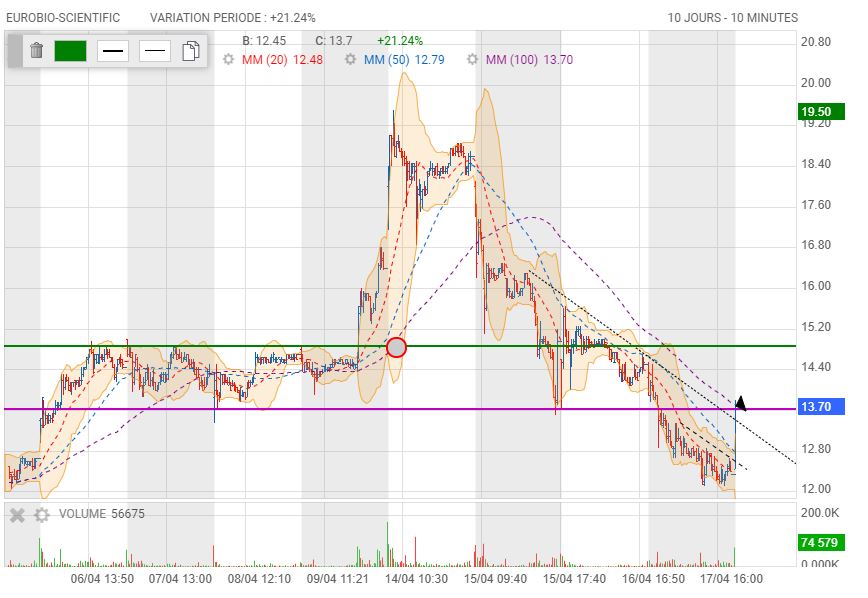Screen dimensions: 868x598
Task: Open the volume indicator settings gear
Action: click(x=42, y=515)
